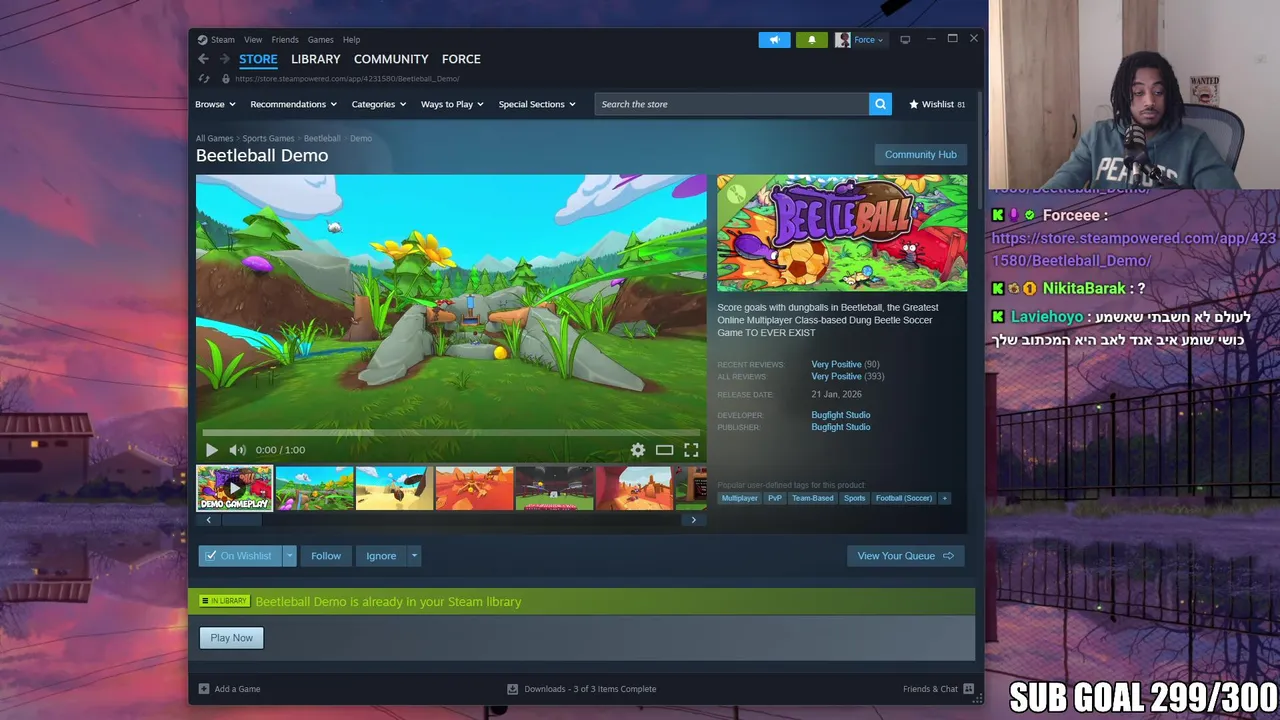
Task: Click the Multiplayer tag
Action: pyautogui.click(x=740, y=498)
